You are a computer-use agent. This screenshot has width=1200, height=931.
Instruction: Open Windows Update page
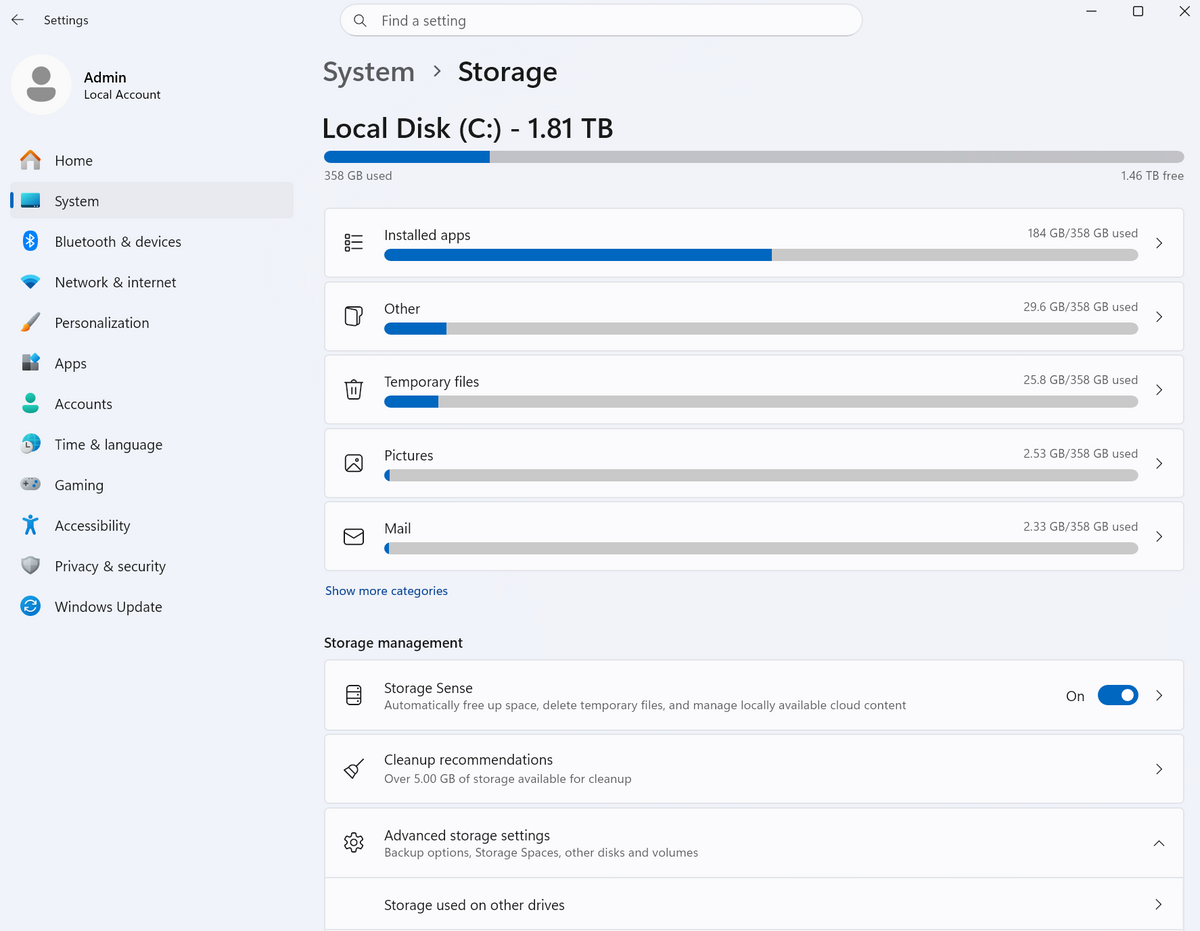(x=152, y=606)
